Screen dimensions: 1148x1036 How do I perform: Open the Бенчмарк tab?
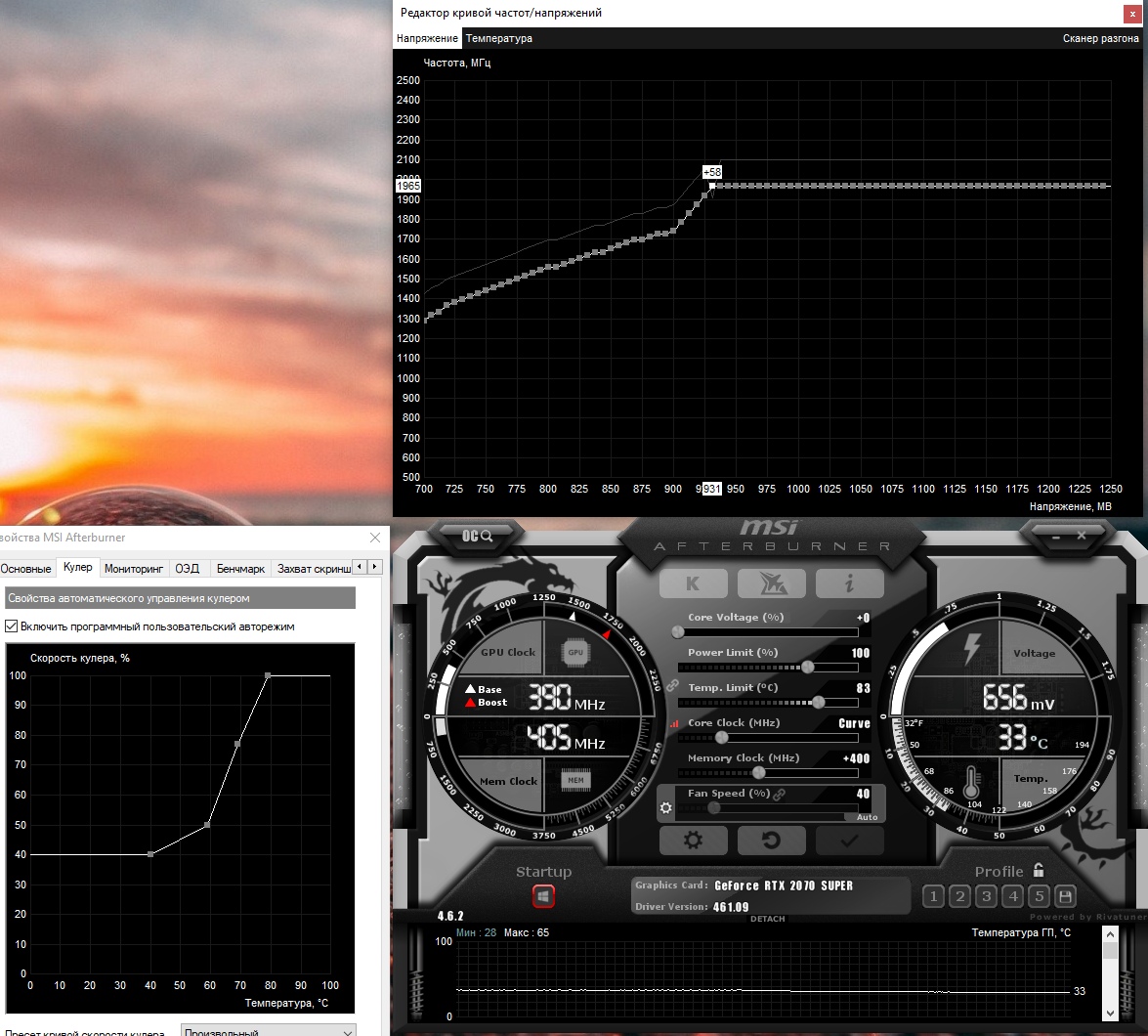(x=240, y=568)
